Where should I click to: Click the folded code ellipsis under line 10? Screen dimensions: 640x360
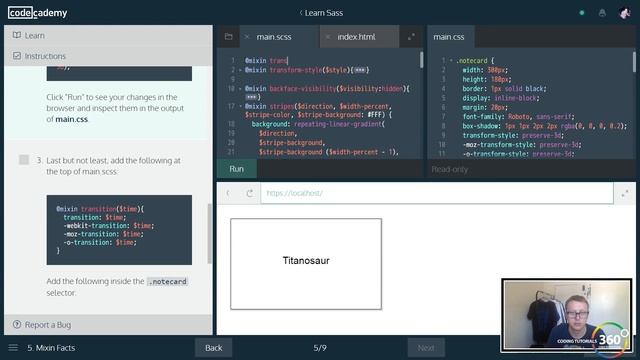[251, 97]
